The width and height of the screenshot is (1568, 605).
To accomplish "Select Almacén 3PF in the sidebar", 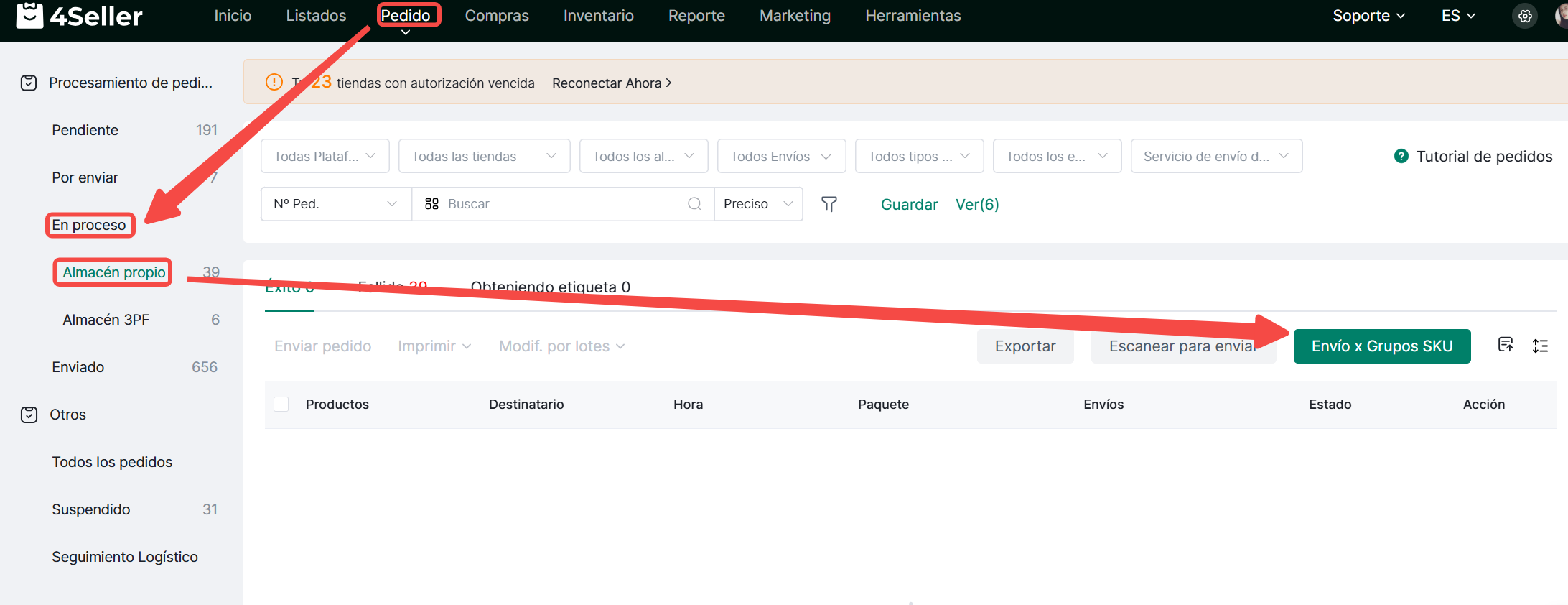I will pyautogui.click(x=106, y=320).
